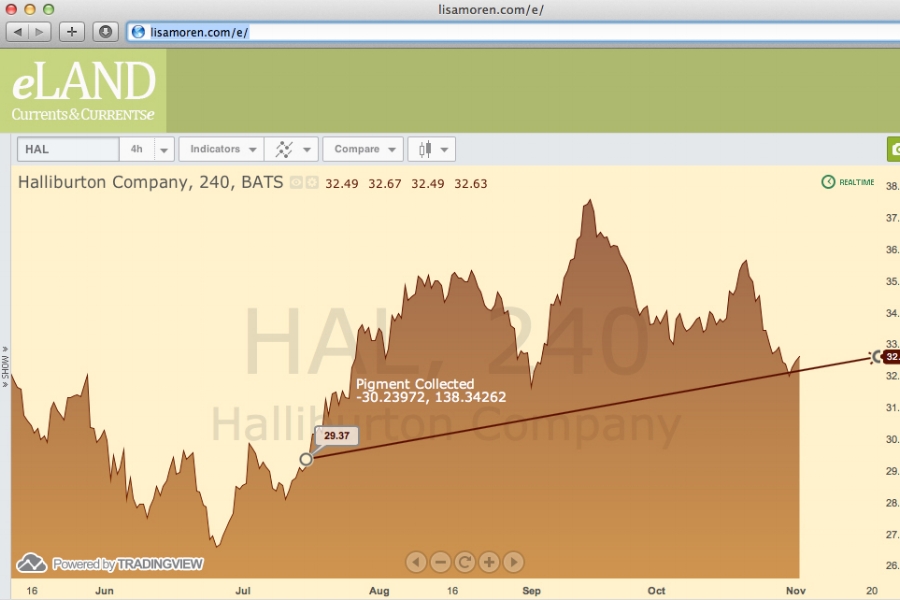Image resolution: width=900 pixels, height=600 pixels.
Task: Toggle series visibility eye icon after BATS
Action: click(296, 183)
